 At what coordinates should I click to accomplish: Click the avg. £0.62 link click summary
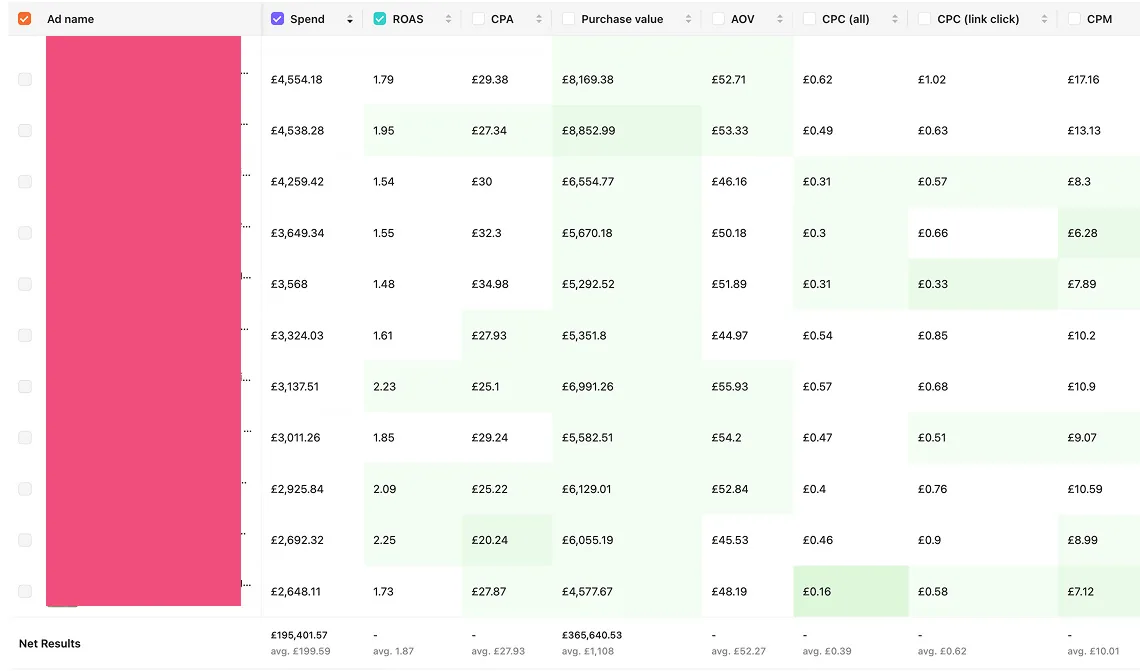pyautogui.click(x=942, y=651)
